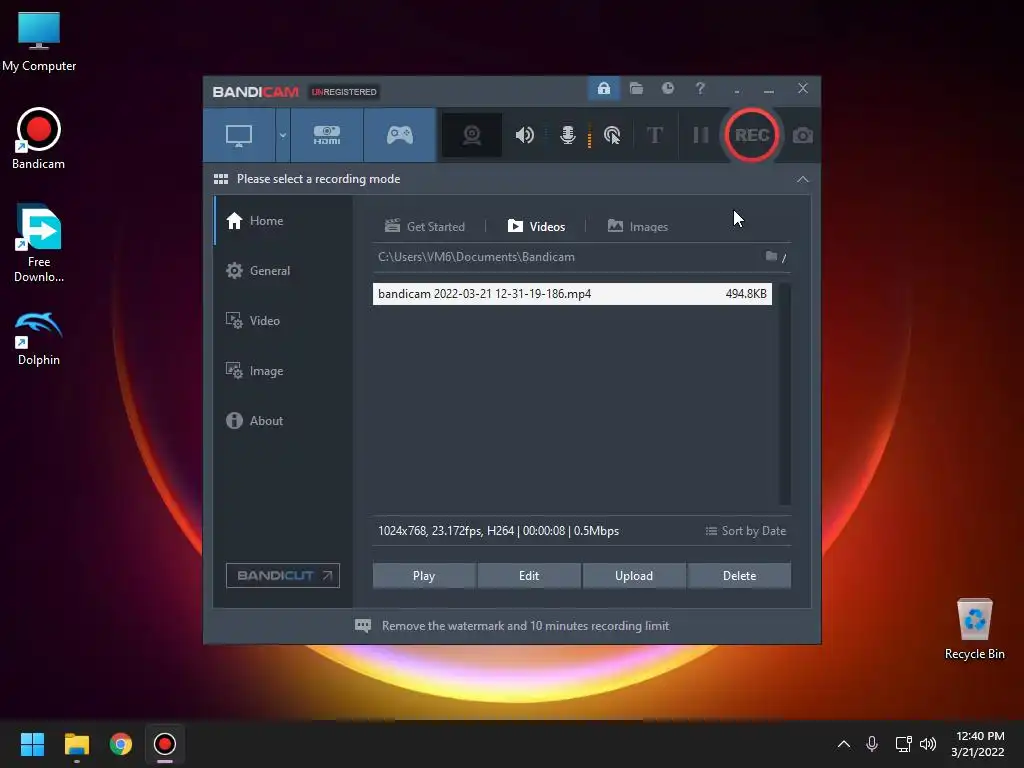This screenshot has height=768, width=1024.
Task: Click the Delete button
Action: point(739,575)
